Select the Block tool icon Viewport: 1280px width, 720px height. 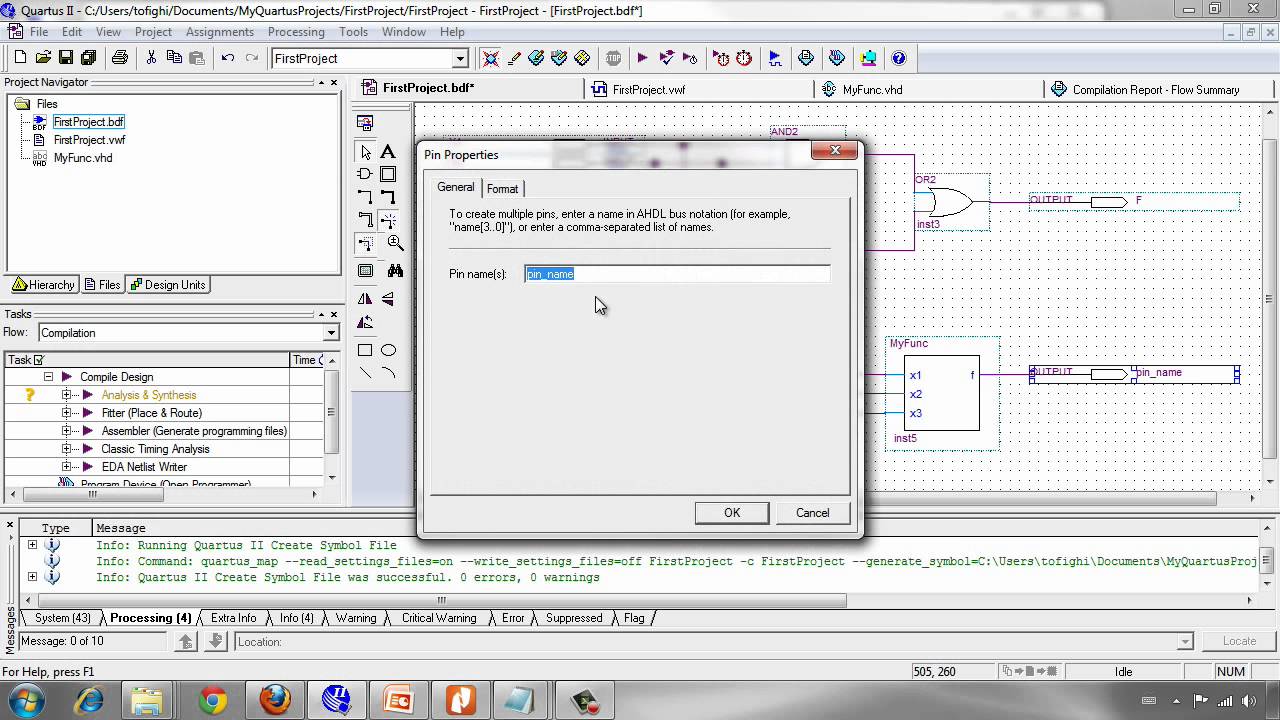tap(388, 174)
